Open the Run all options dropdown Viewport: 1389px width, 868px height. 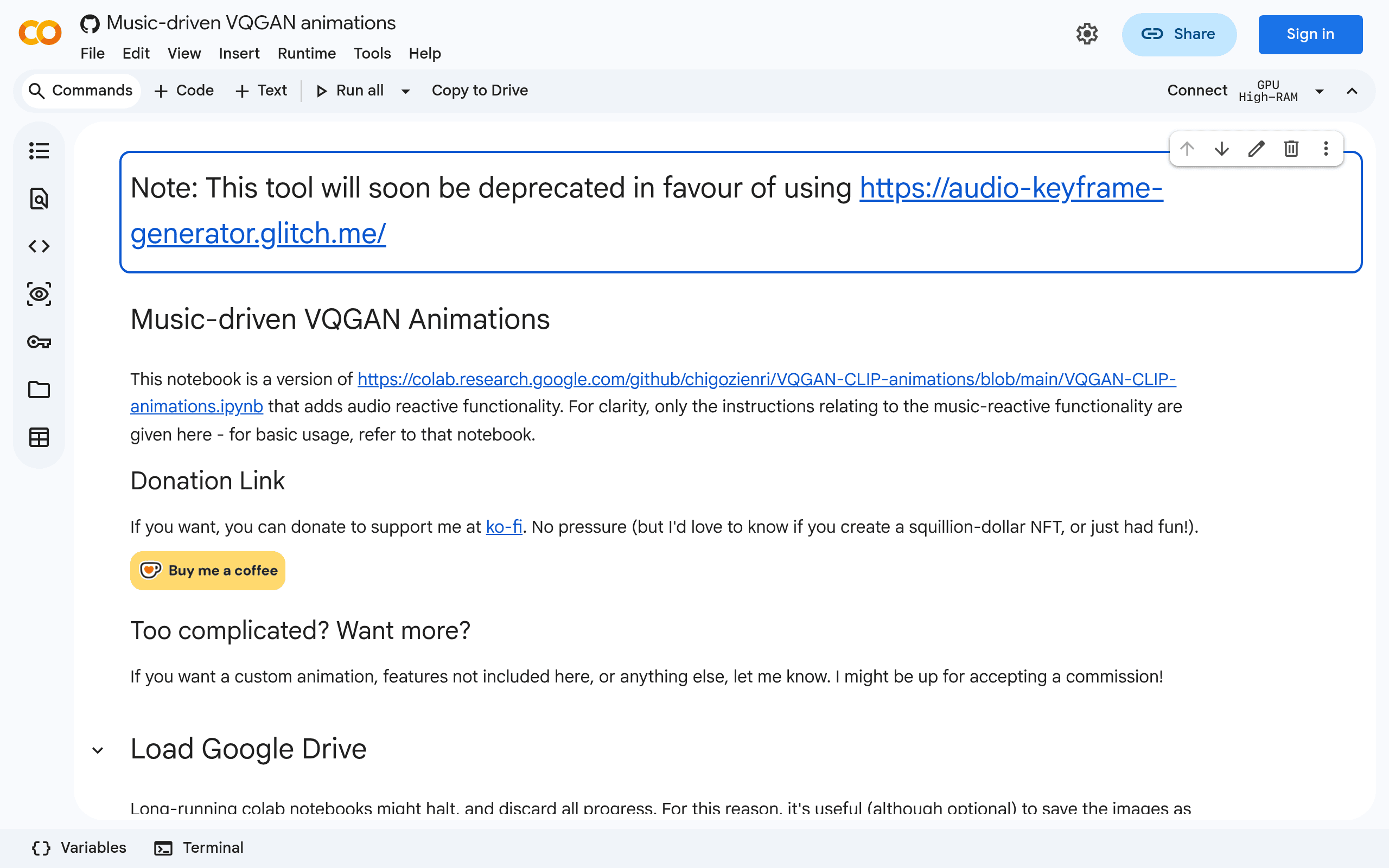(x=406, y=91)
